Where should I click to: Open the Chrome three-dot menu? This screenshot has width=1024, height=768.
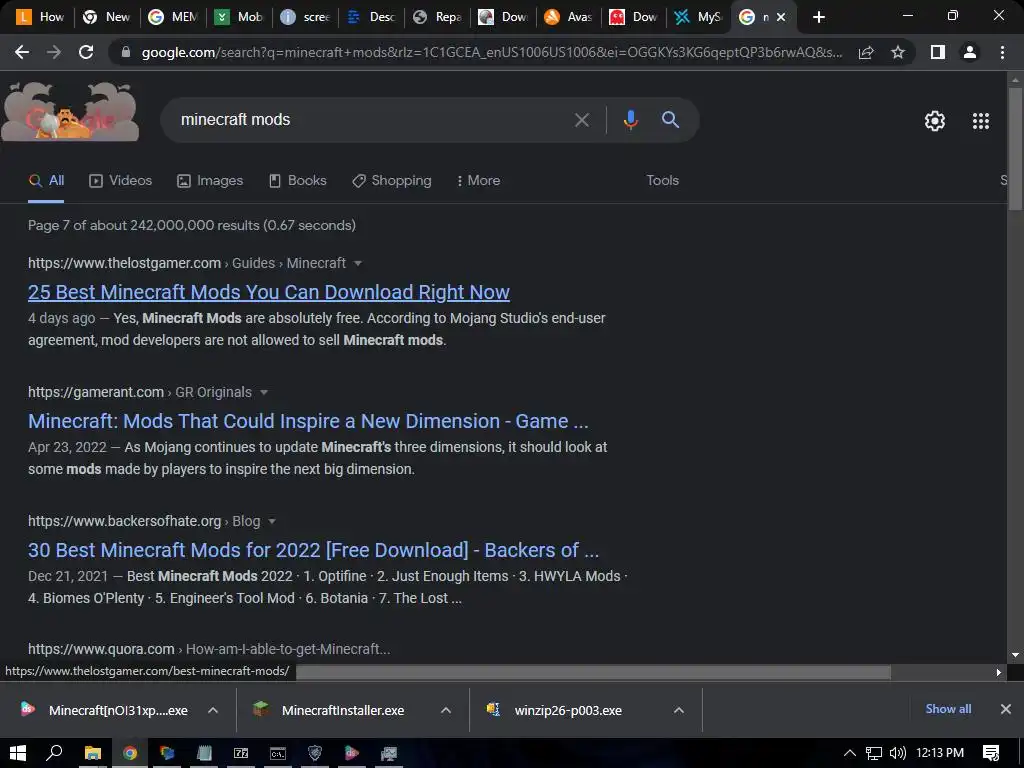pos(1002,52)
